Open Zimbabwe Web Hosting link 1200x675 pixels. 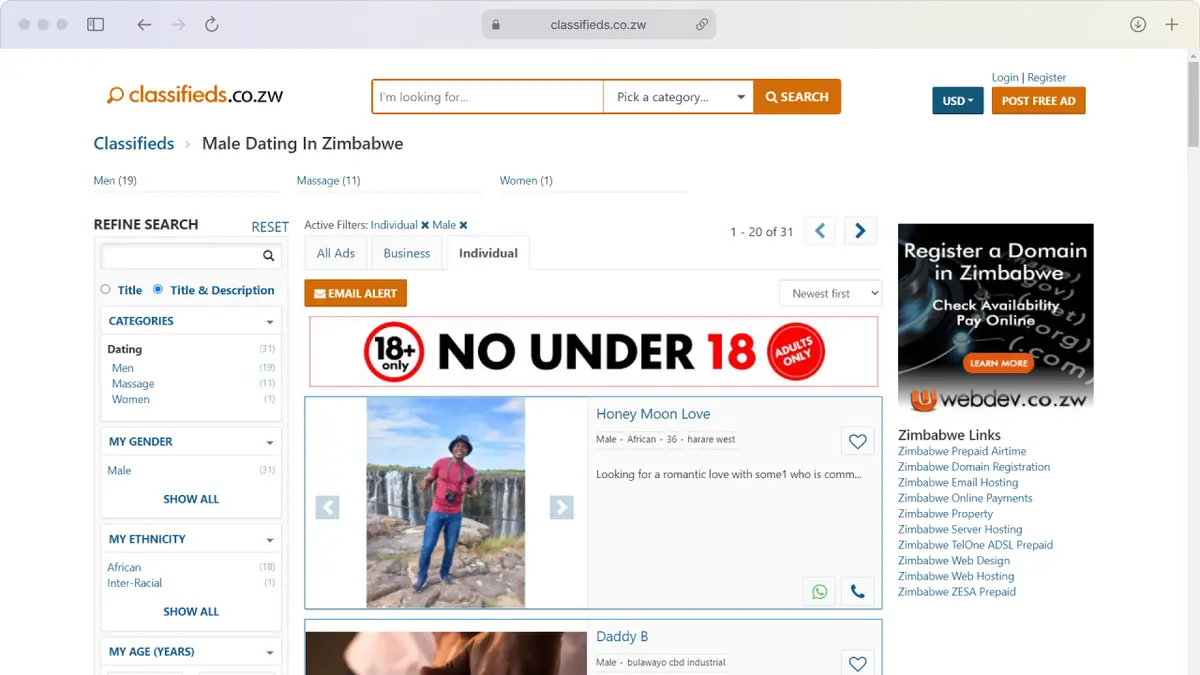[x=956, y=576]
